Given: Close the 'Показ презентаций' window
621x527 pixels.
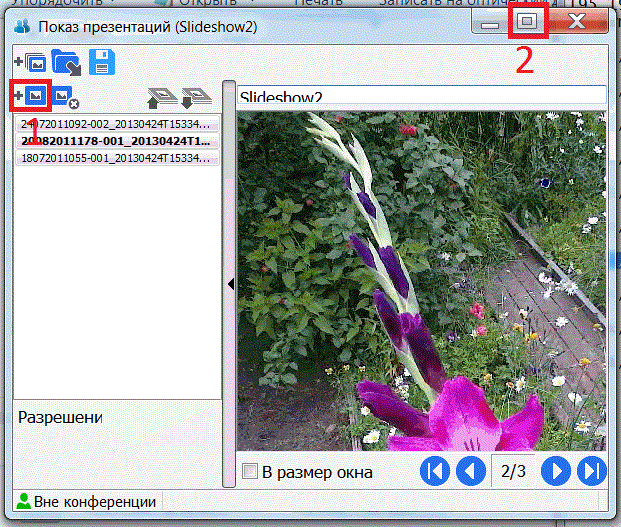Looking at the screenshot, I should (577, 21).
